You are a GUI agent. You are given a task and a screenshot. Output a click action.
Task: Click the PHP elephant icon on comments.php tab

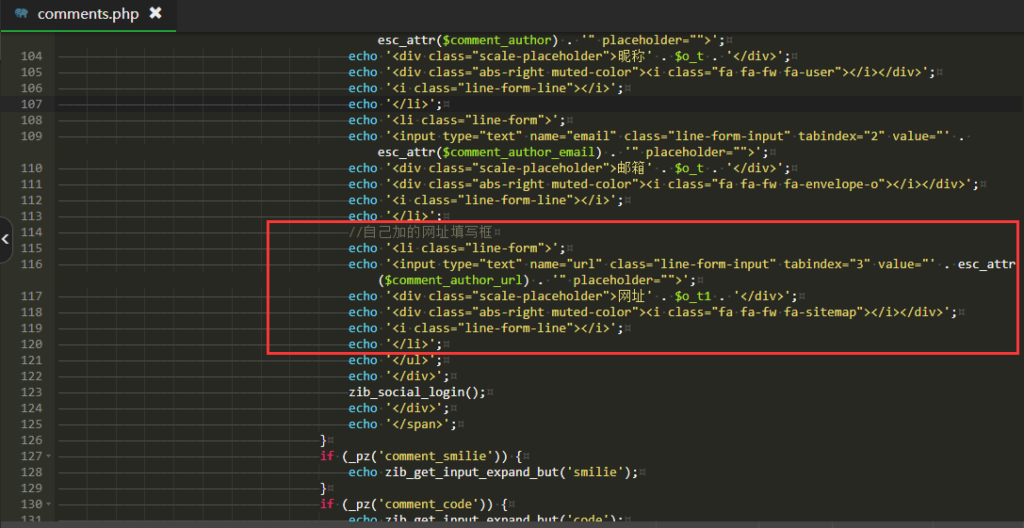(x=21, y=14)
